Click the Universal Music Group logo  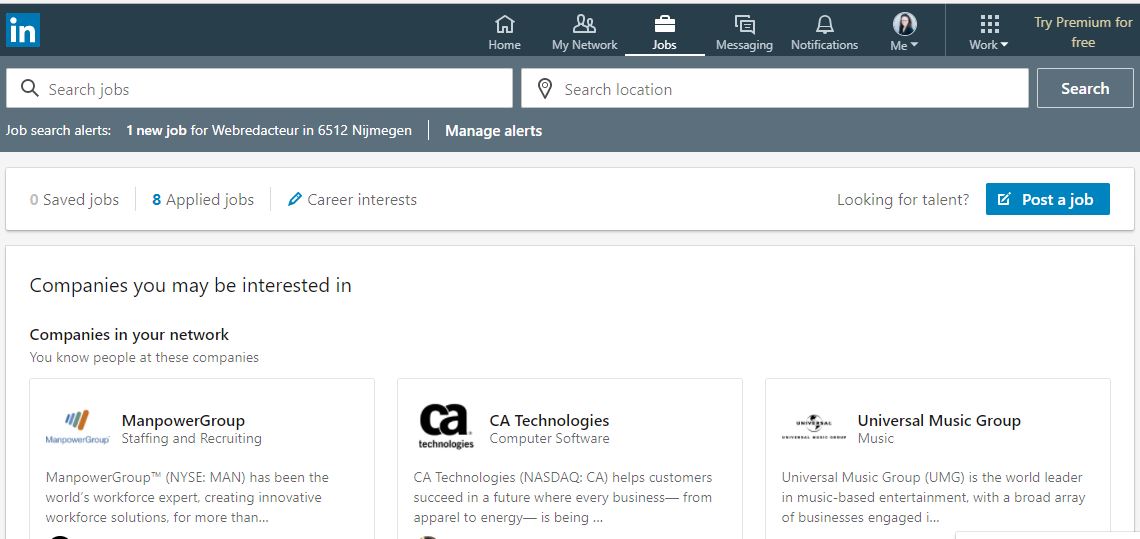[813, 427]
